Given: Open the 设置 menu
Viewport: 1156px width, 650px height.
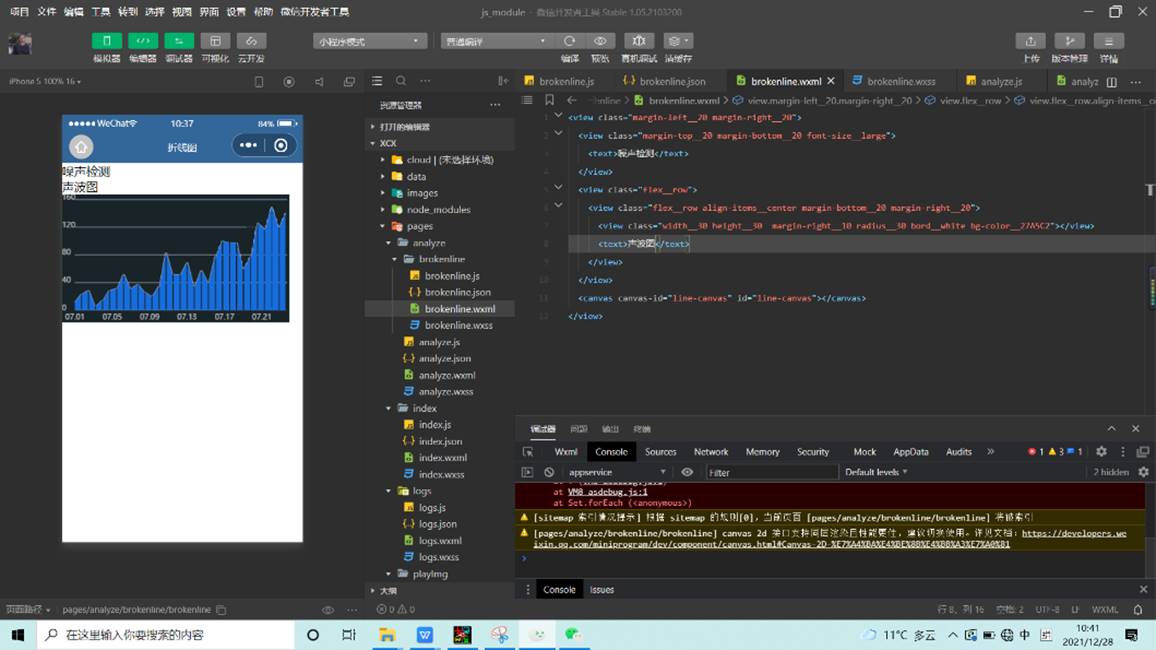Looking at the screenshot, I should click(236, 12).
